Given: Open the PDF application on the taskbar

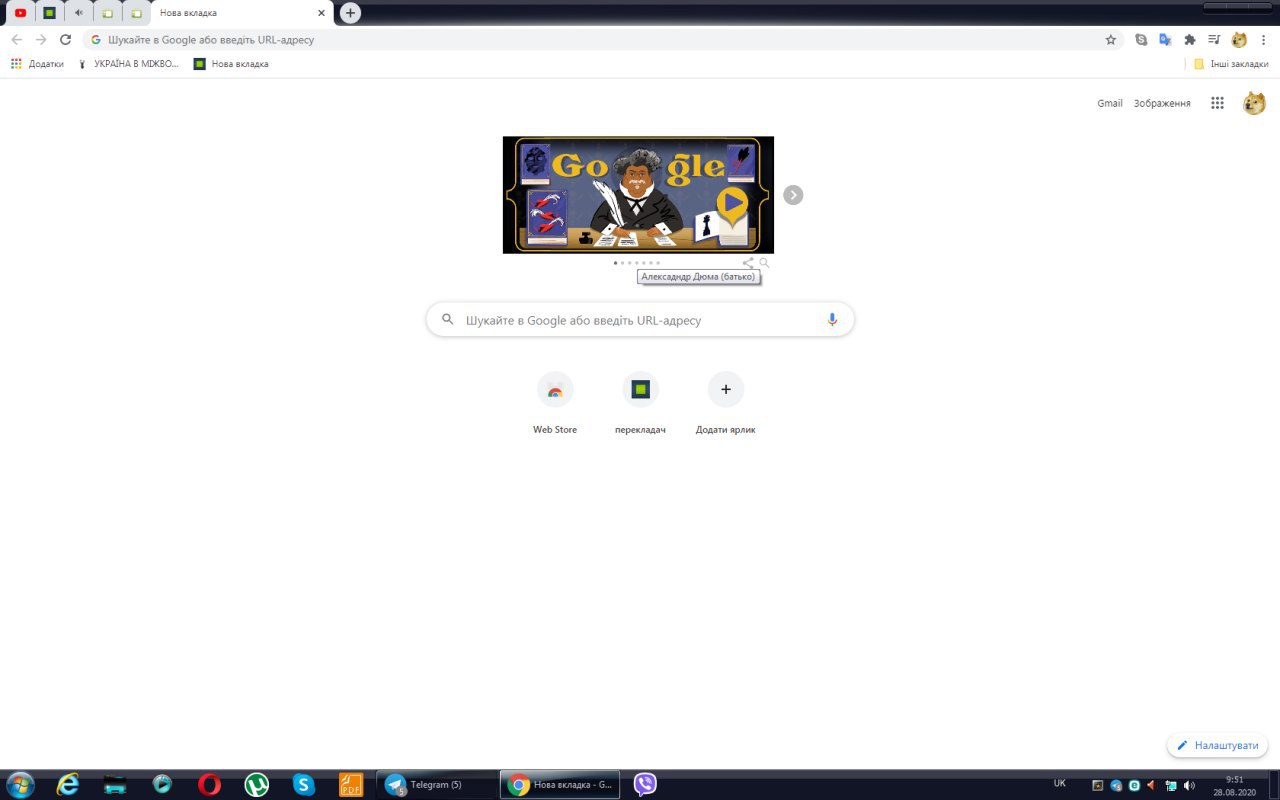Looking at the screenshot, I should (351, 785).
